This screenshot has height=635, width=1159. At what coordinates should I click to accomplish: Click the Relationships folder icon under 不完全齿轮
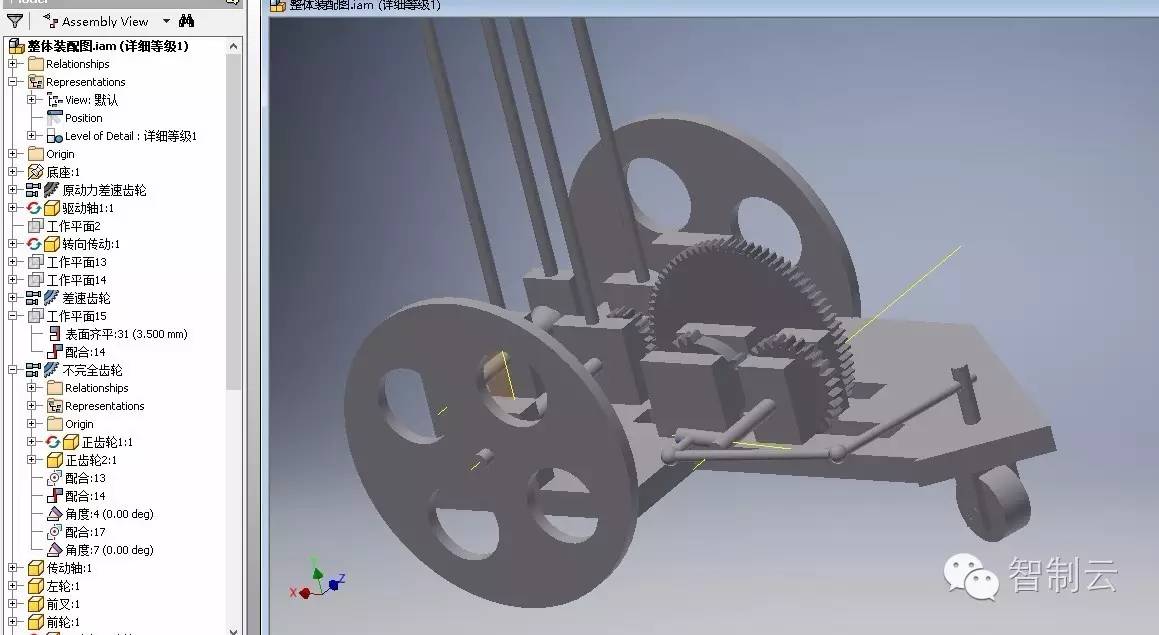55,388
